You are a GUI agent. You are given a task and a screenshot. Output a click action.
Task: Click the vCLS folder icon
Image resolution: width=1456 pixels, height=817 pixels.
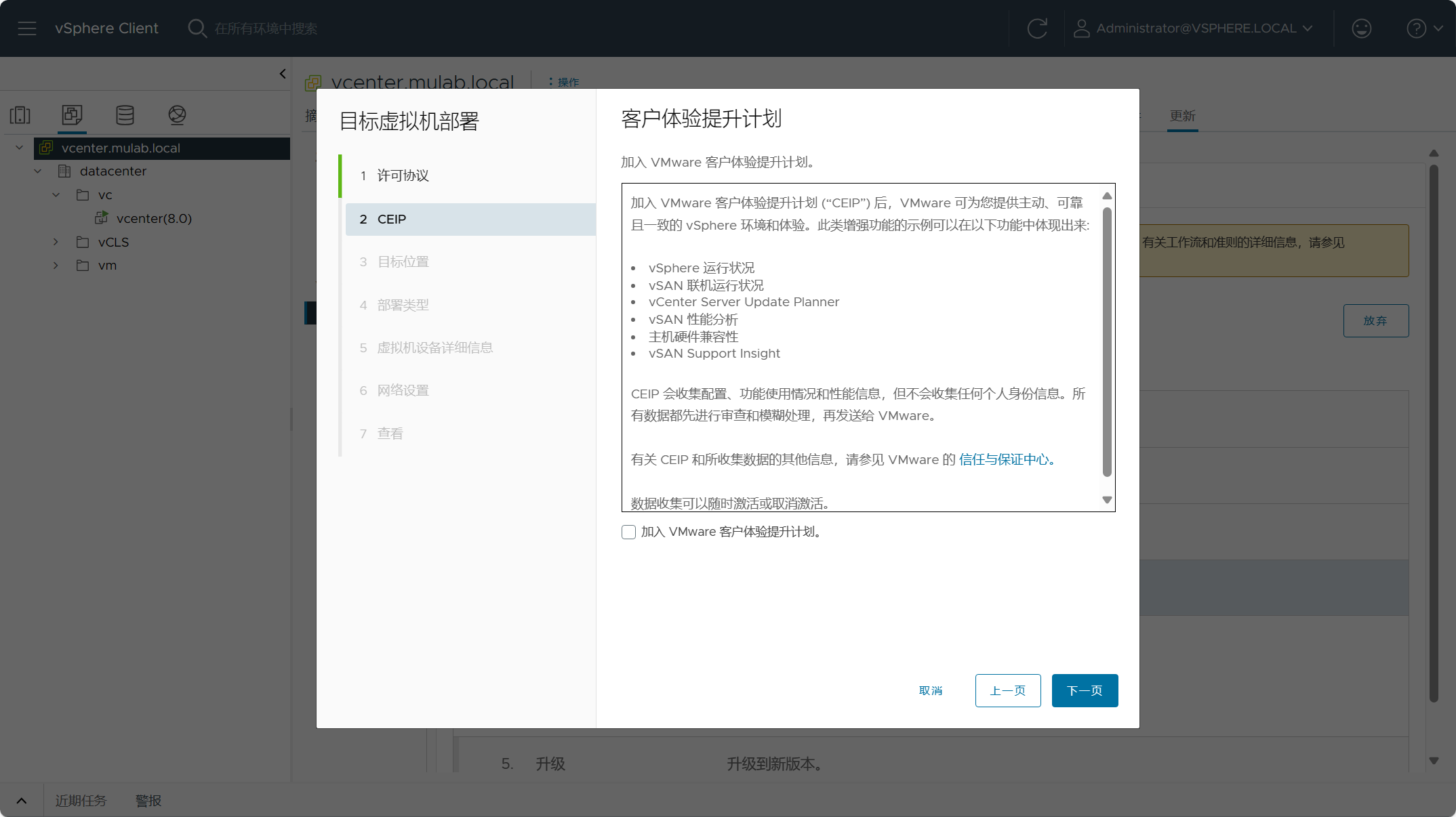coord(83,242)
